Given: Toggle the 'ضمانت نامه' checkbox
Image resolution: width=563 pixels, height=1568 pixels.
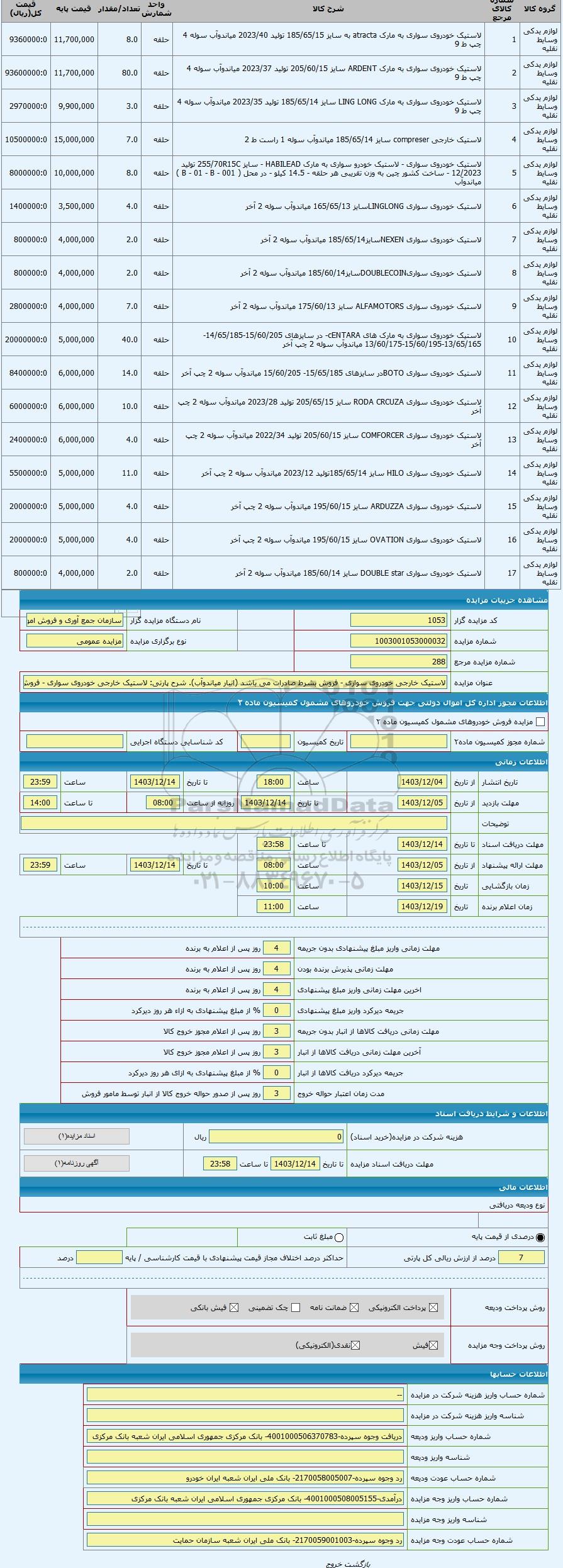Looking at the screenshot, I should pyautogui.click(x=354, y=1307).
